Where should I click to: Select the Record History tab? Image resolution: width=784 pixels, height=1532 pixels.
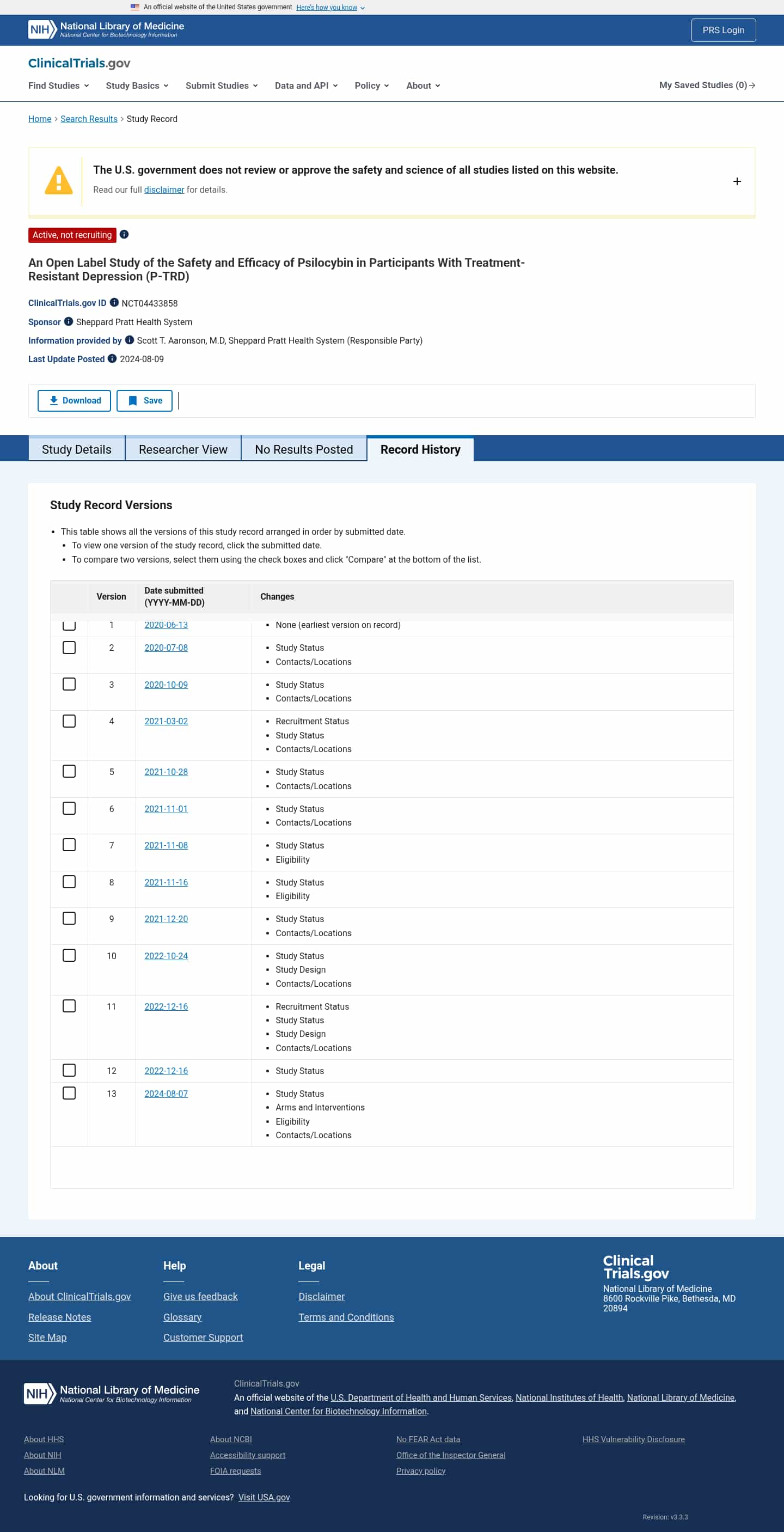coord(420,449)
